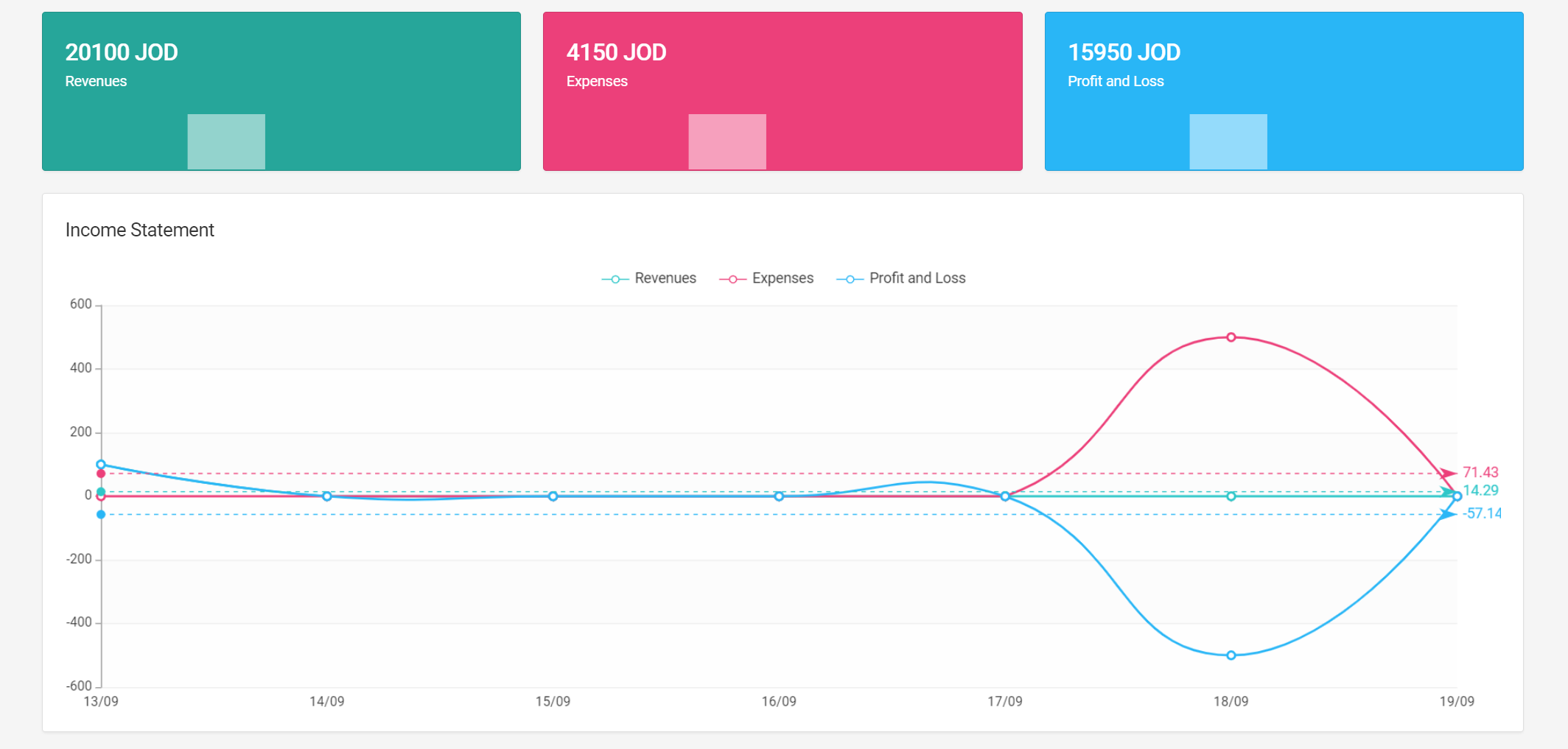This screenshot has height=749, width=1568.
Task: Click the light pink bar in Expenses card
Action: coord(727,141)
